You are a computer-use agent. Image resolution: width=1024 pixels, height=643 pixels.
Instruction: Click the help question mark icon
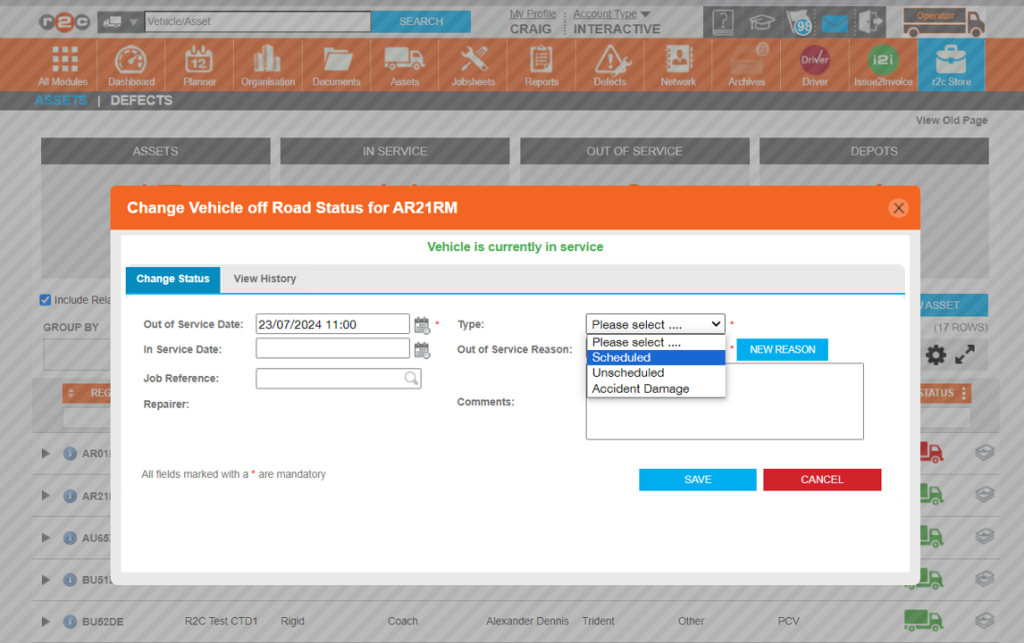coord(723,23)
